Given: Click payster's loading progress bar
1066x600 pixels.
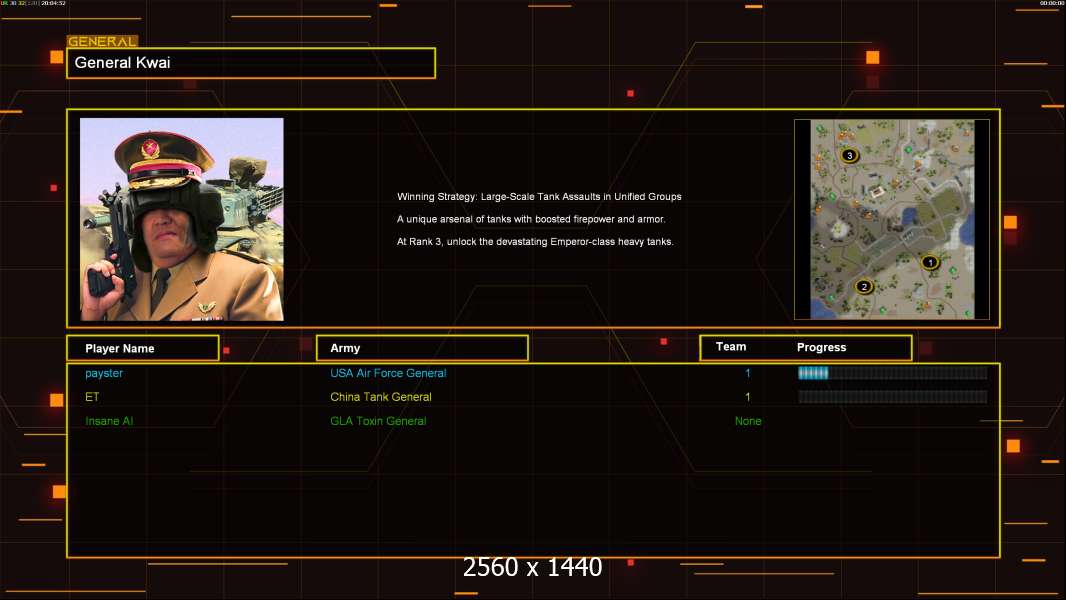Looking at the screenshot, I should tap(893, 372).
